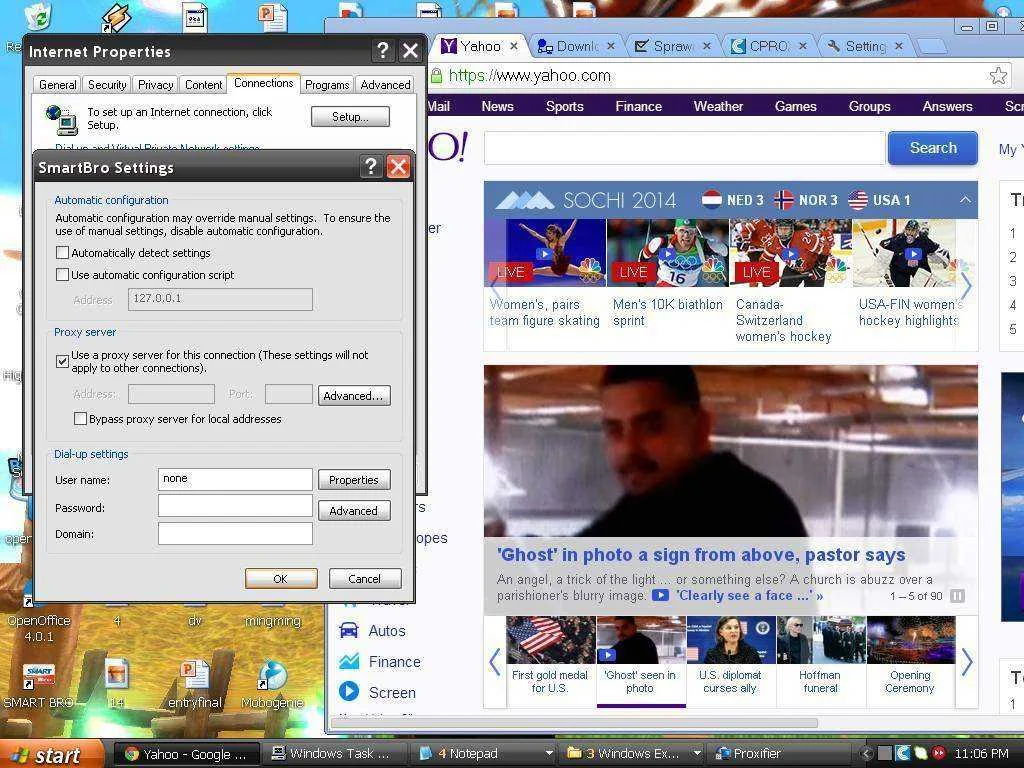Viewport: 1024px width, 768px height.
Task: Open 'Ghost' in photo headline link
Action: [701, 555]
